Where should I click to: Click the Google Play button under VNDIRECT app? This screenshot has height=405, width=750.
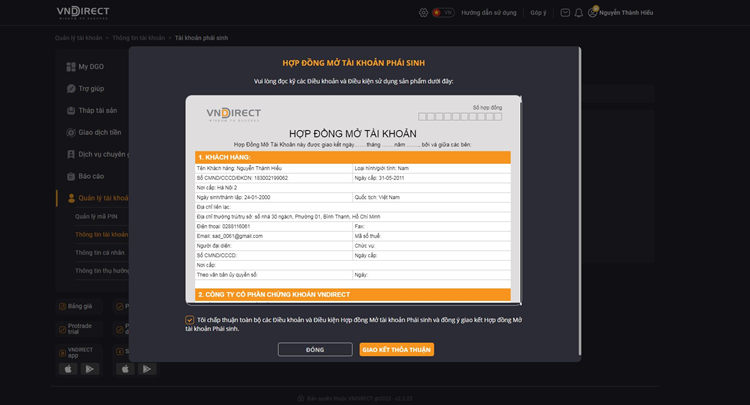[x=89, y=369]
